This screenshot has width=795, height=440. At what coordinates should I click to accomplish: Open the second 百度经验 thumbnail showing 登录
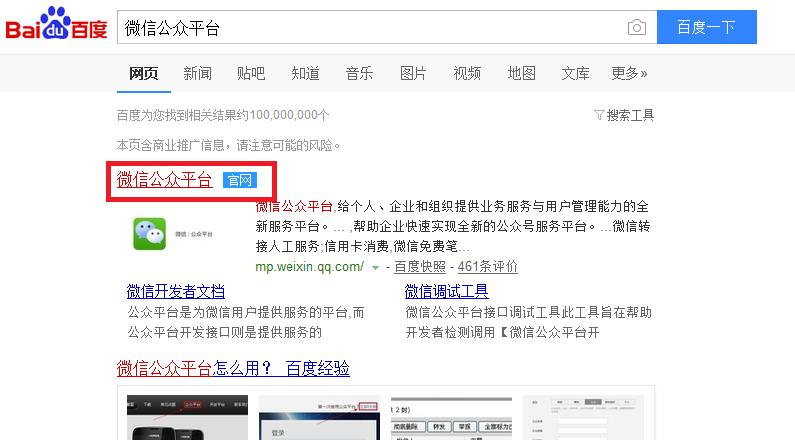(319, 418)
